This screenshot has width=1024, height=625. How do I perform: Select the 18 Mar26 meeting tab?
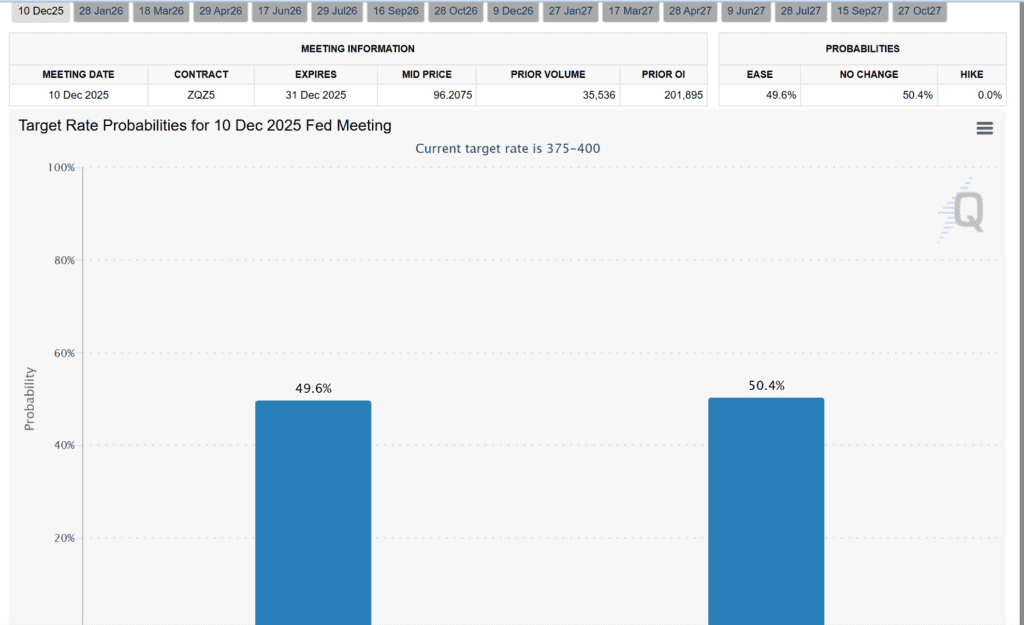pos(161,11)
